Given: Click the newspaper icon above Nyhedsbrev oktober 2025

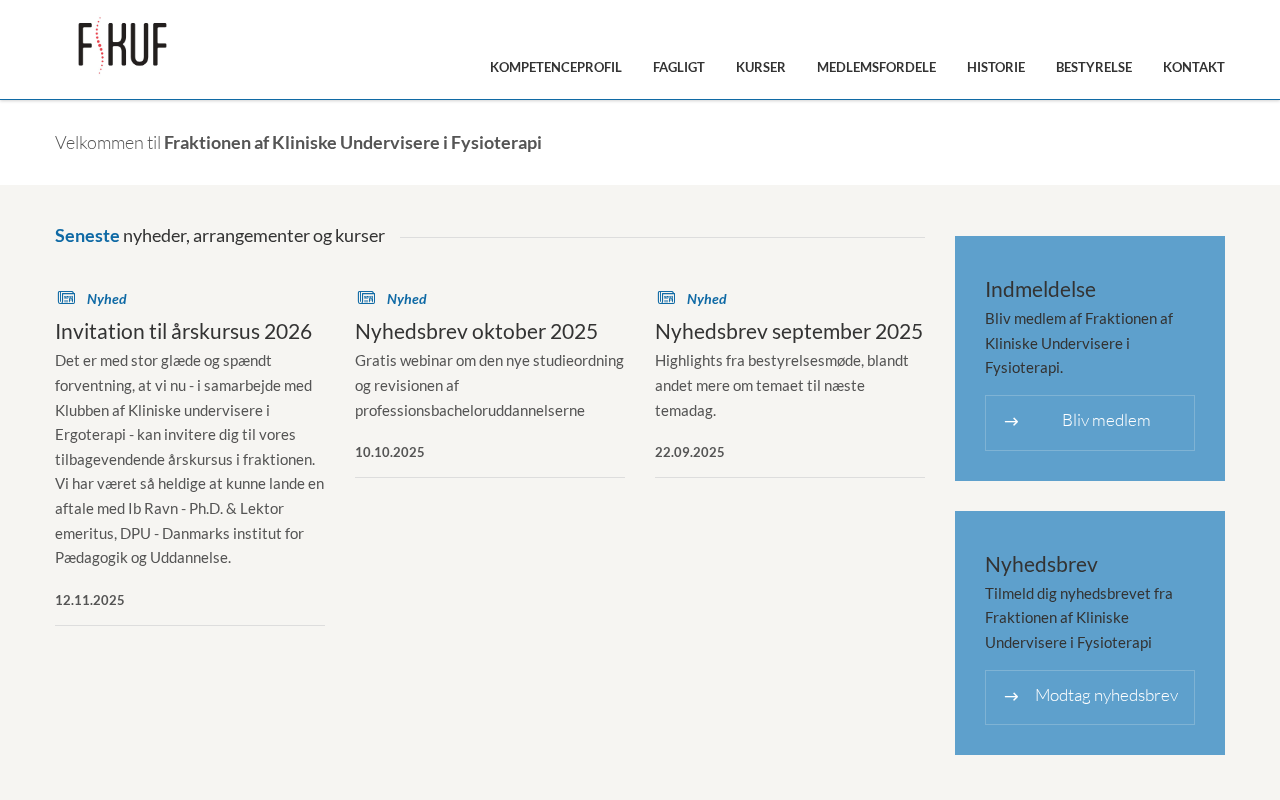Looking at the screenshot, I should [366, 298].
